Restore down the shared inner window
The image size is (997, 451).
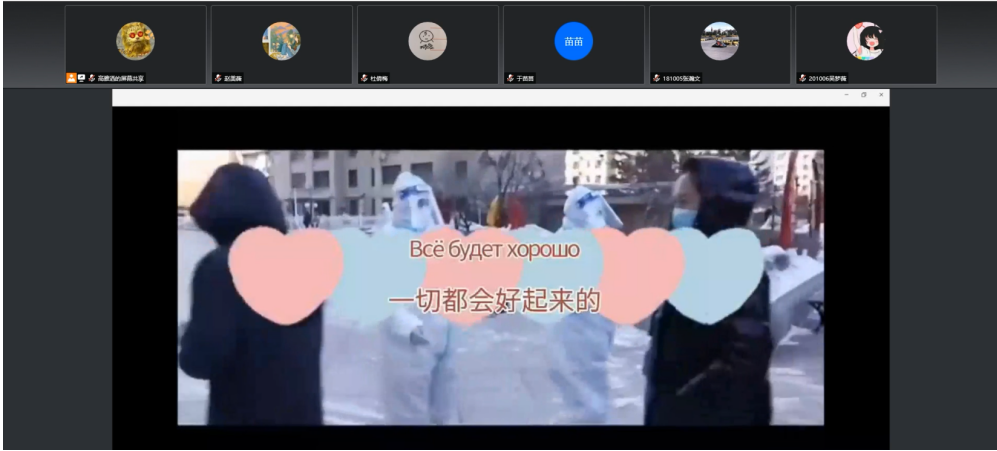point(863,95)
